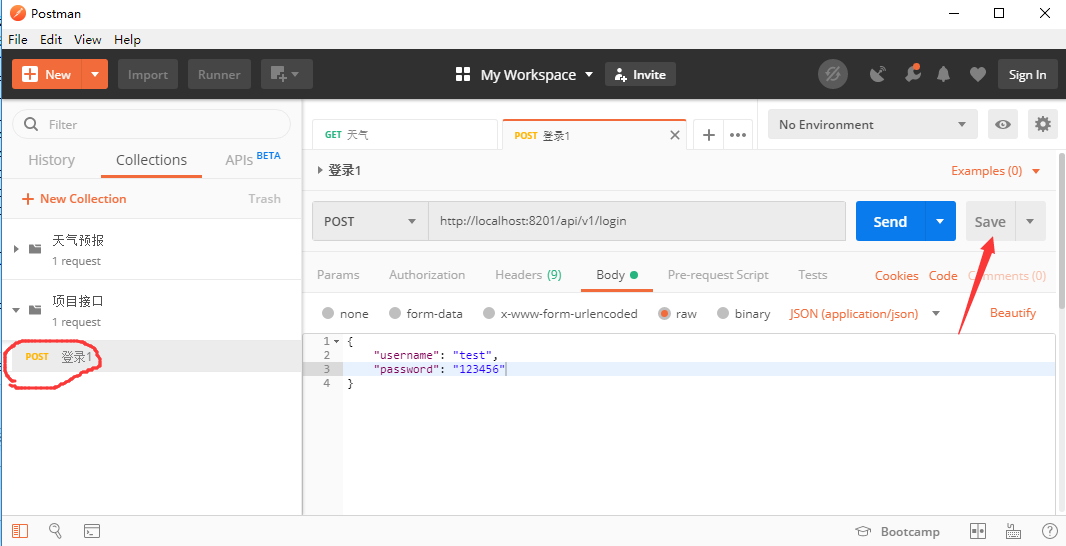
Task: Click the Invite button
Action: (640, 75)
